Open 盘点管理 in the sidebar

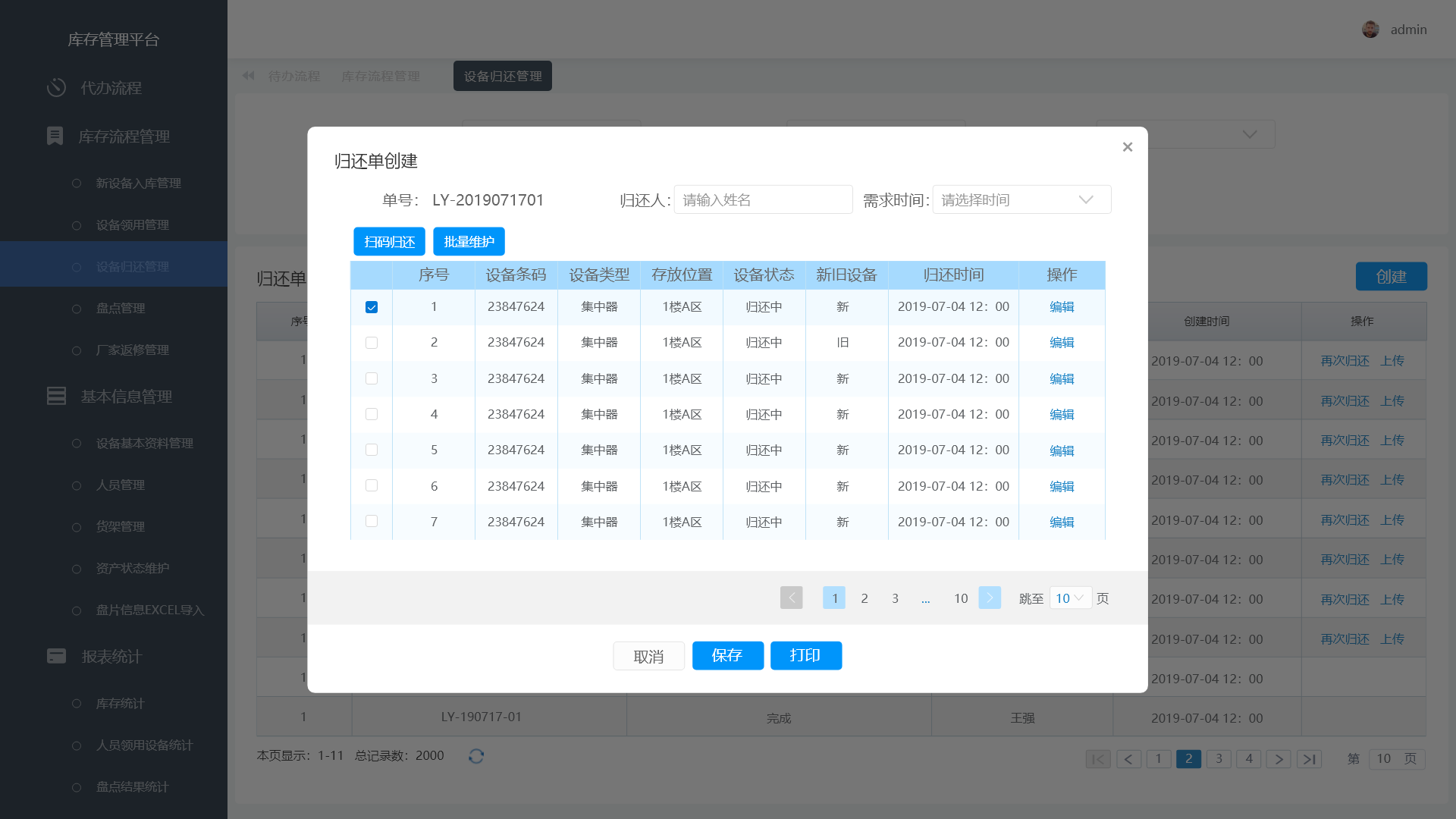pos(120,309)
